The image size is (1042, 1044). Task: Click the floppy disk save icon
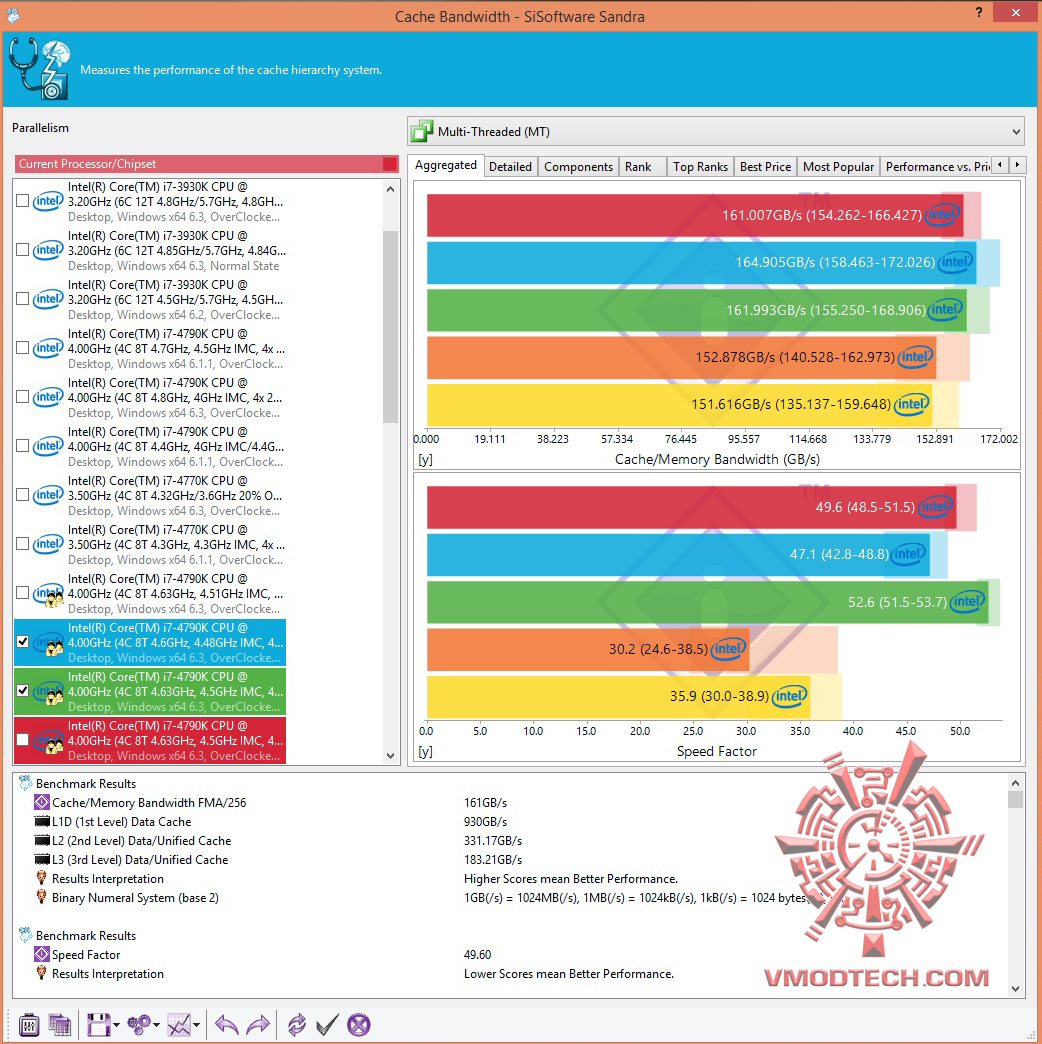point(99,1025)
